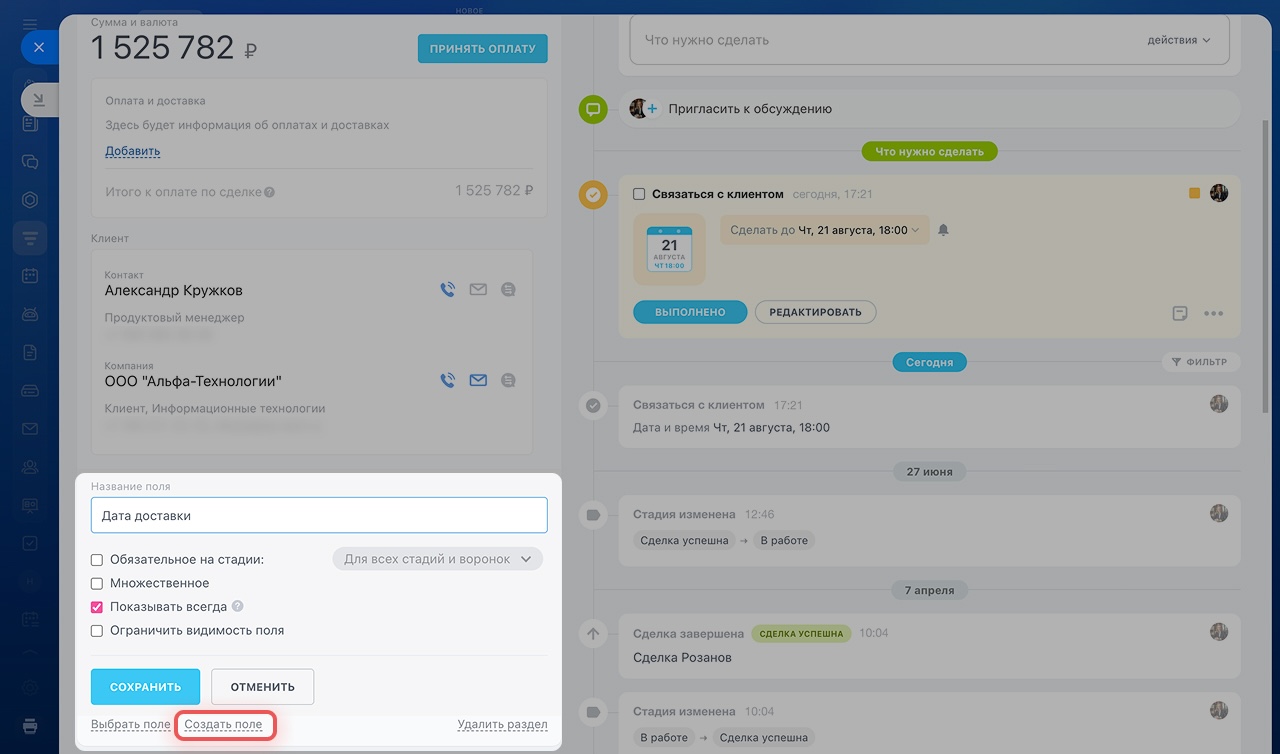Enable Ограничить видимость поля checkbox

97,631
